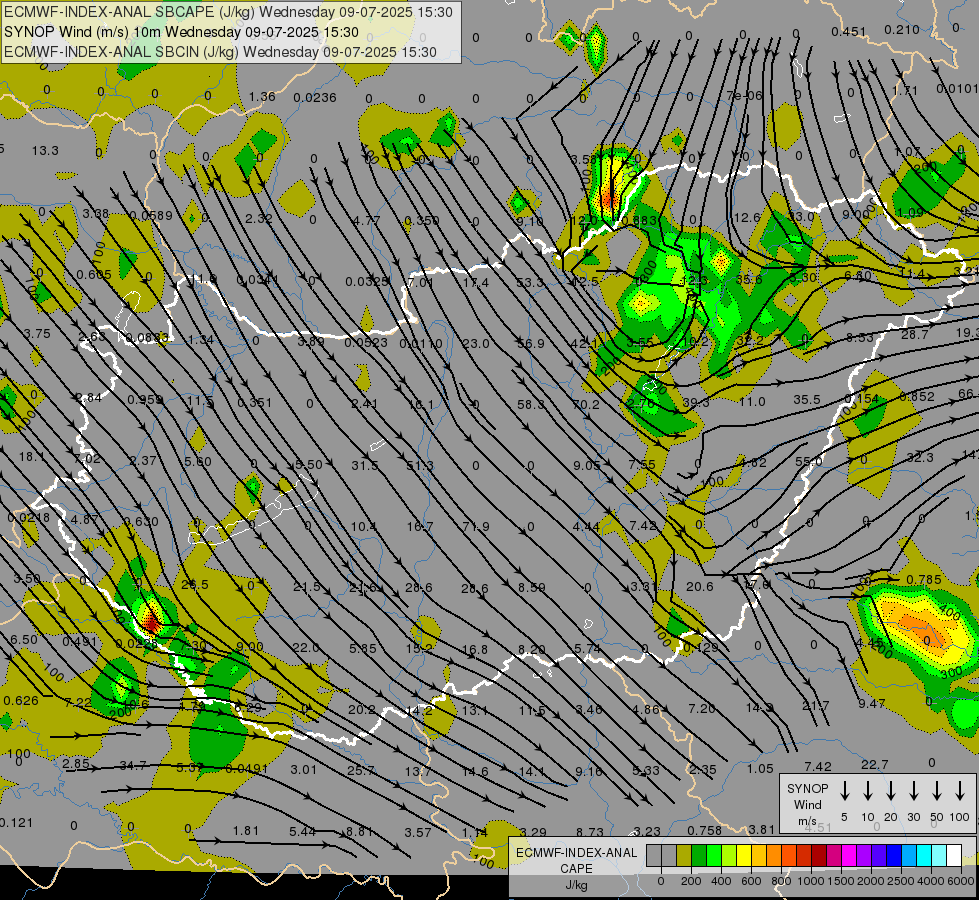The height and width of the screenshot is (900, 979).
Task: Click the map value '4.77'
Action: (366, 220)
